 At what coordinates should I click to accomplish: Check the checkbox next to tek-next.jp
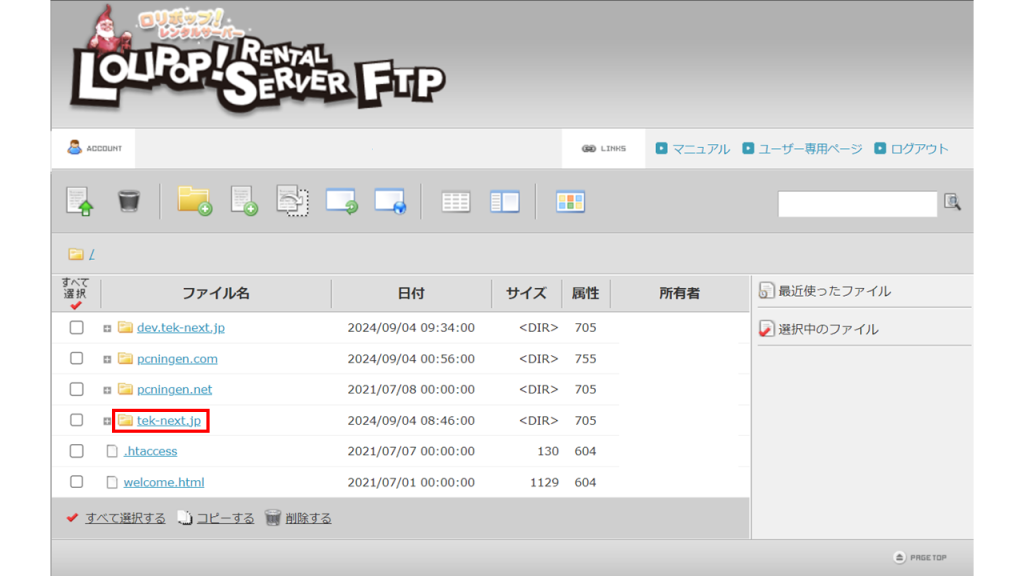[76, 420]
